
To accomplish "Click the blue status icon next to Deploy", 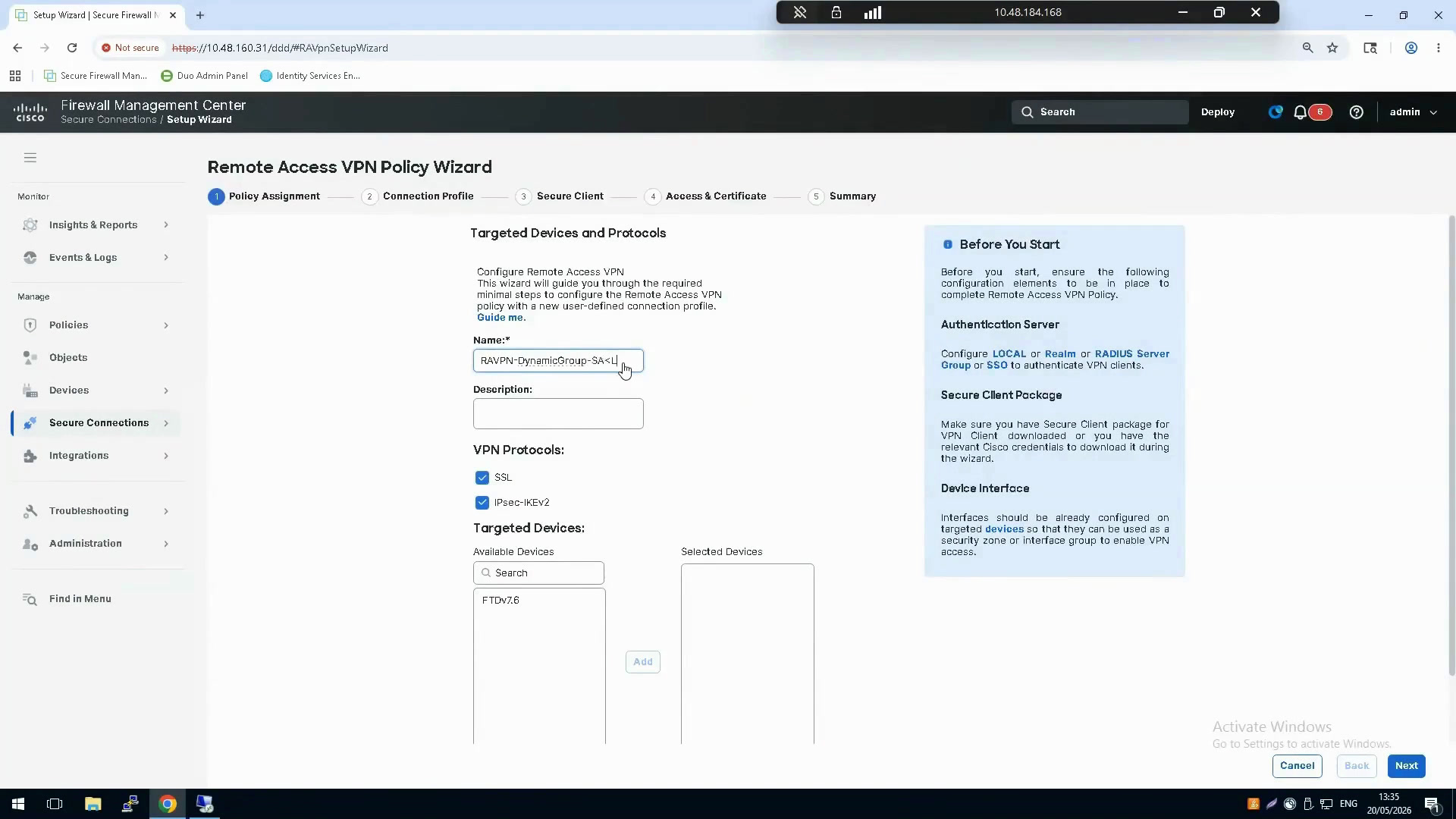I will tap(1276, 112).
